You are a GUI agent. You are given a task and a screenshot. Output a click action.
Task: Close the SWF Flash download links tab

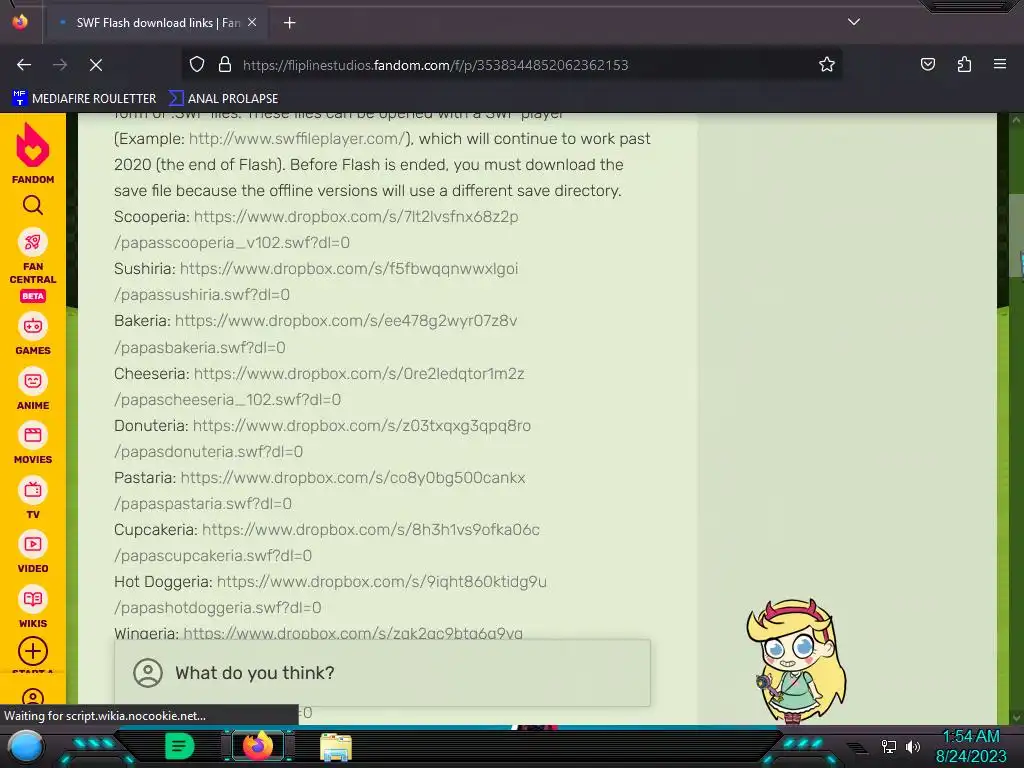(x=252, y=22)
